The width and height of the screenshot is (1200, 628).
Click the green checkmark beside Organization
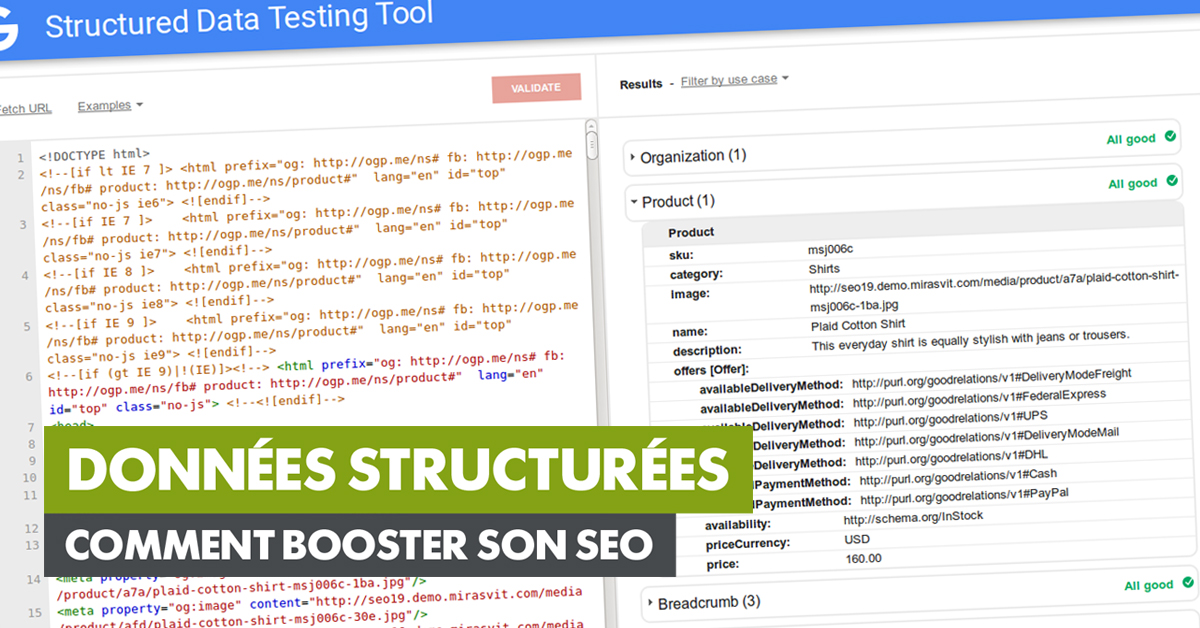point(1170,136)
